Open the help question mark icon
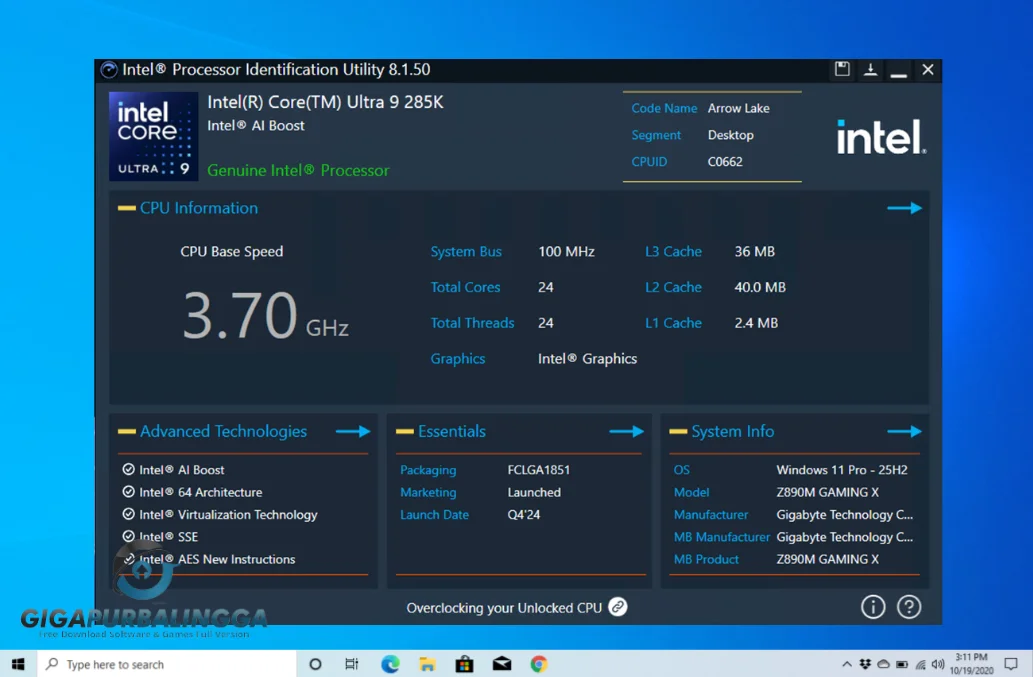This screenshot has width=1033, height=677. pos(908,607)
